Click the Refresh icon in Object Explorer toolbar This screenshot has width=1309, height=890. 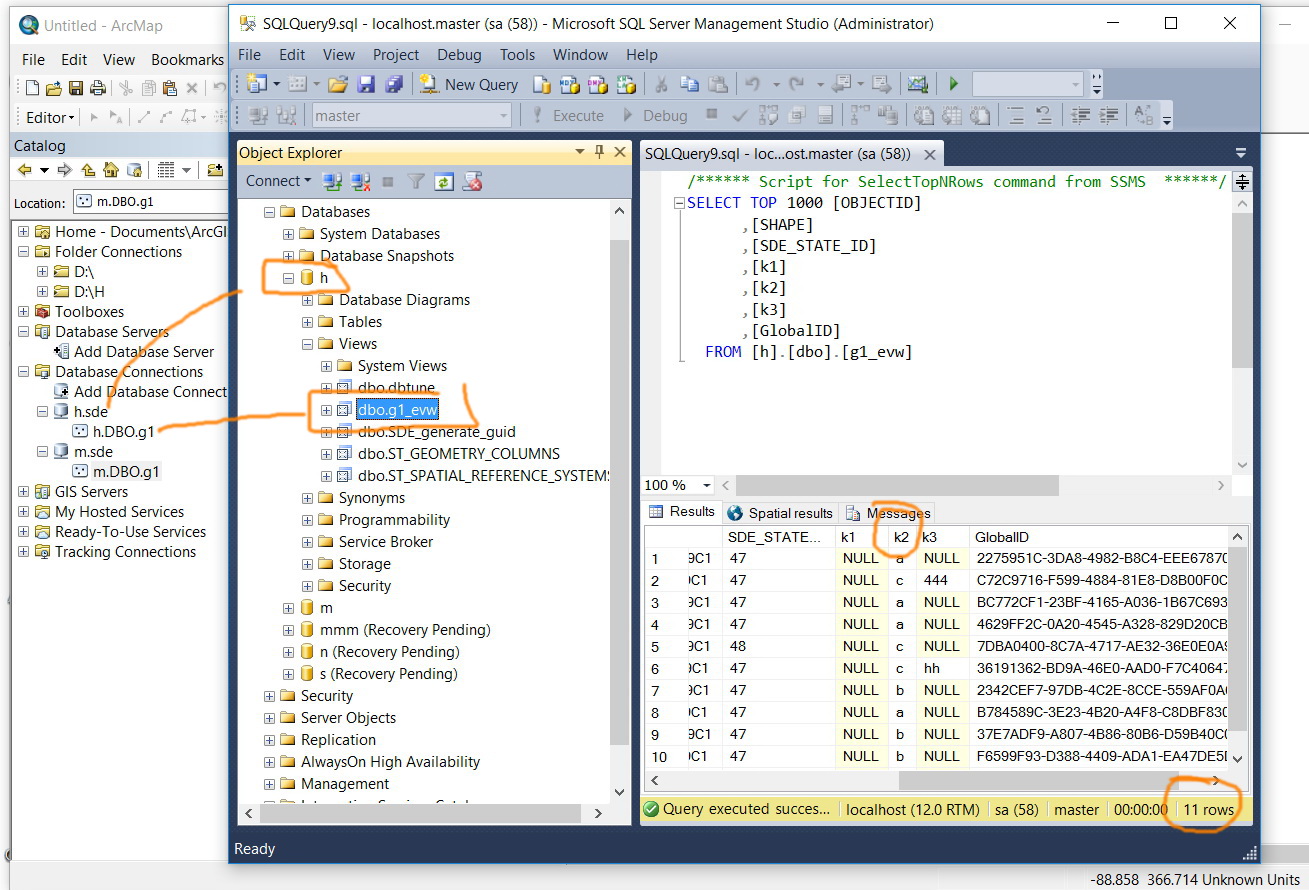pos(444,181)
